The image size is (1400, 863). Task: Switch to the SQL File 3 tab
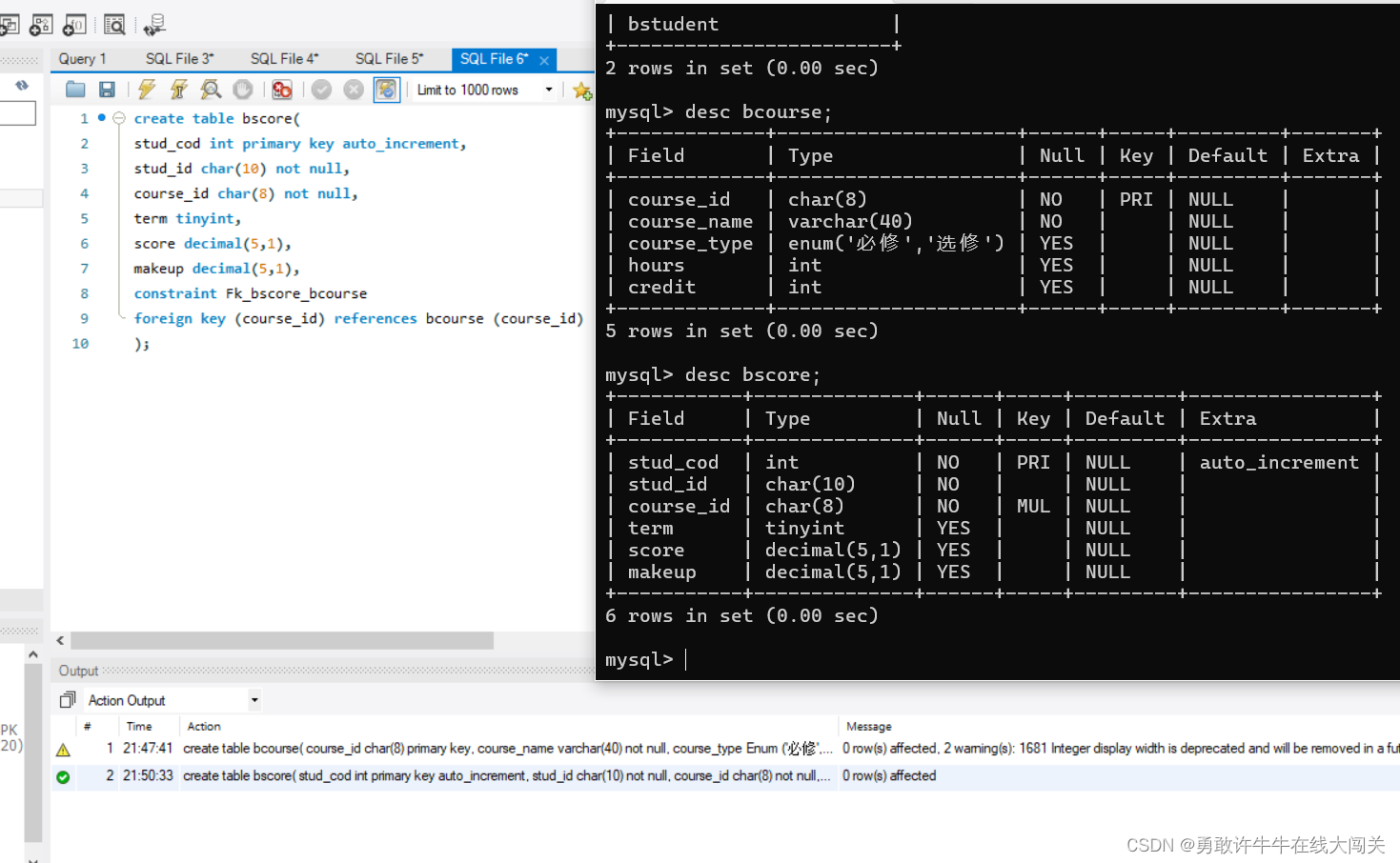179,59
